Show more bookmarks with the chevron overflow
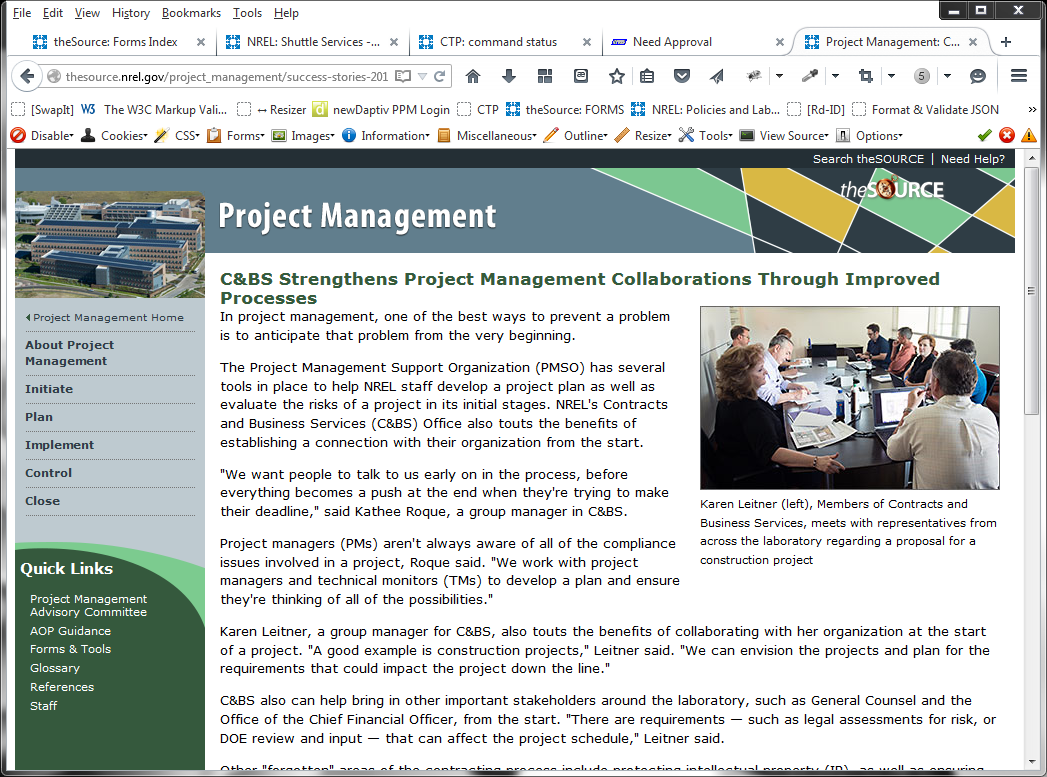1047x777 pixels. (1032, 109)
